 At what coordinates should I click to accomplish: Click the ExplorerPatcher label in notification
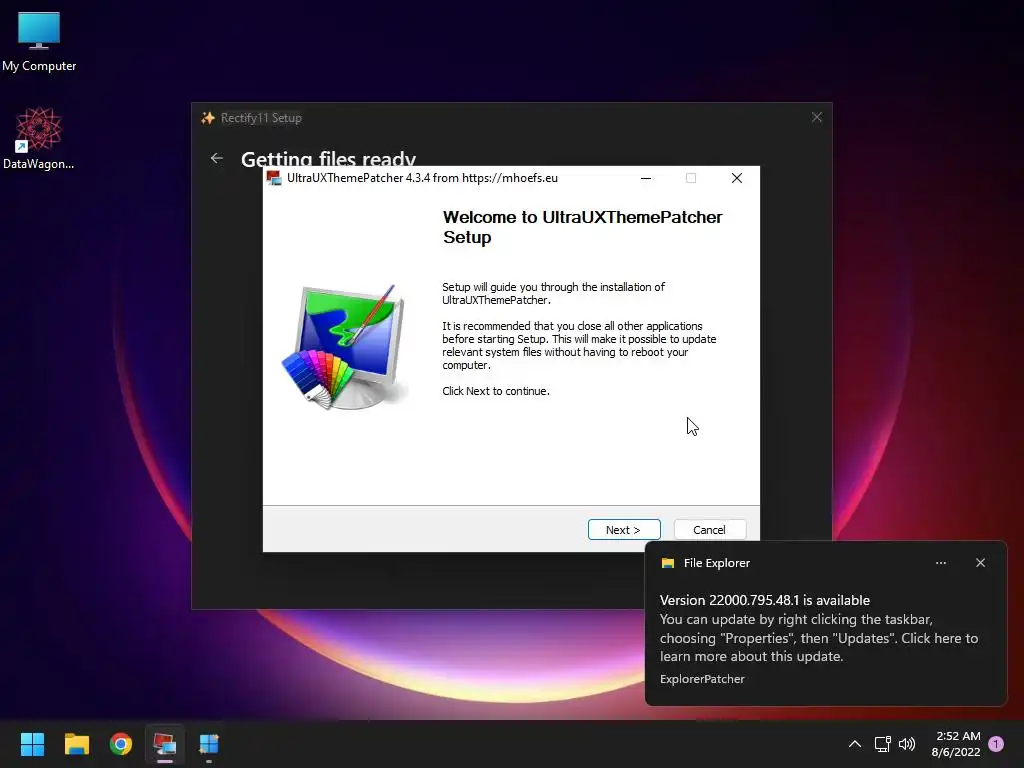(x=702, y=679)
